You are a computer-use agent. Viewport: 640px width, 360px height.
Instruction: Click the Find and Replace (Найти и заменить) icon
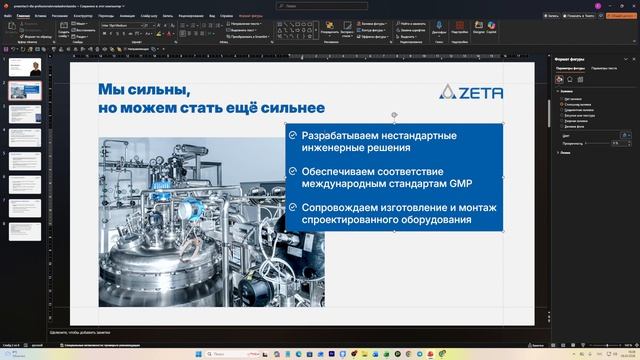pyautogui.click(x=411, y=24)
